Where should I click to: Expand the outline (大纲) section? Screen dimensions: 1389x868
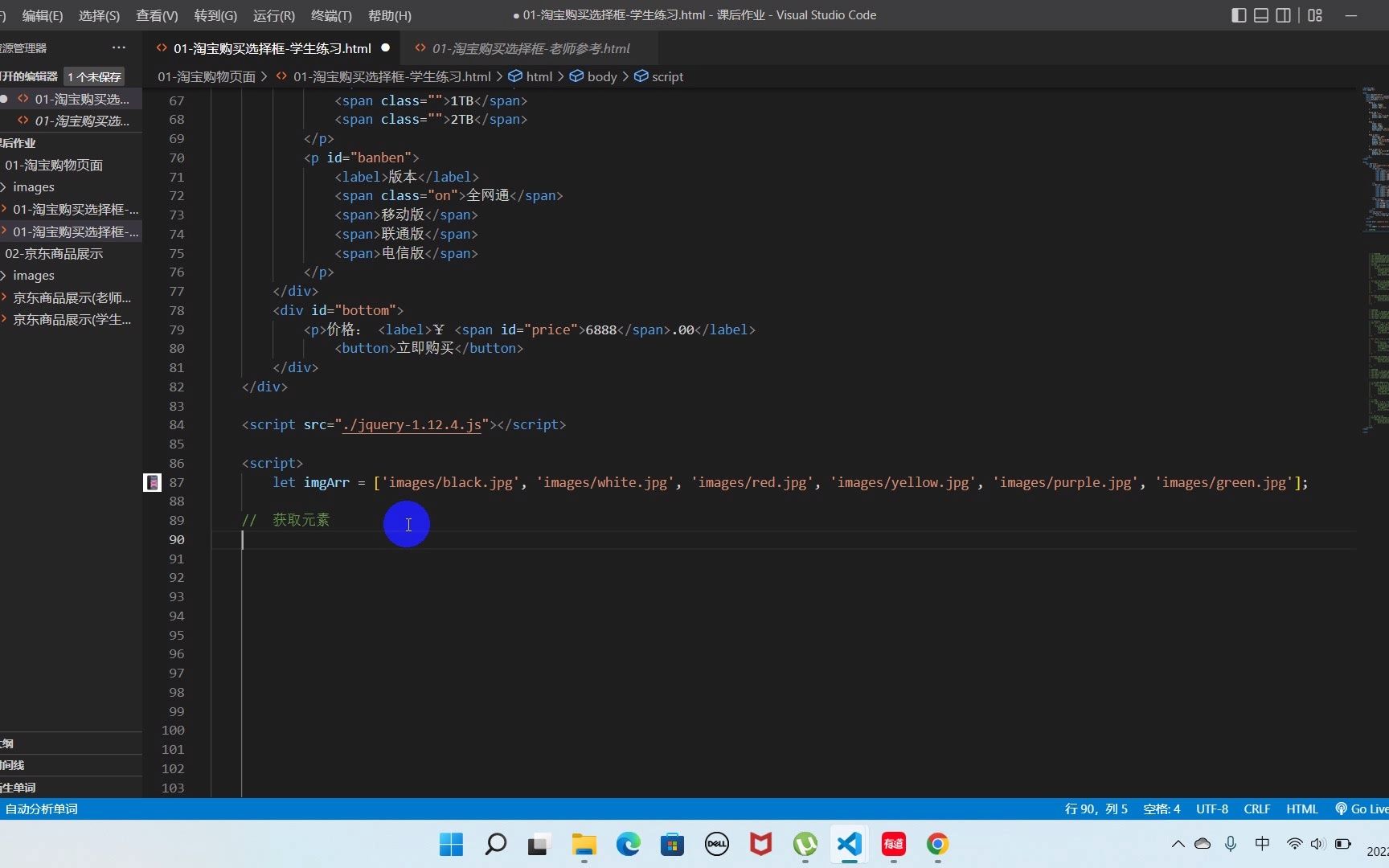tap(71, 743)
